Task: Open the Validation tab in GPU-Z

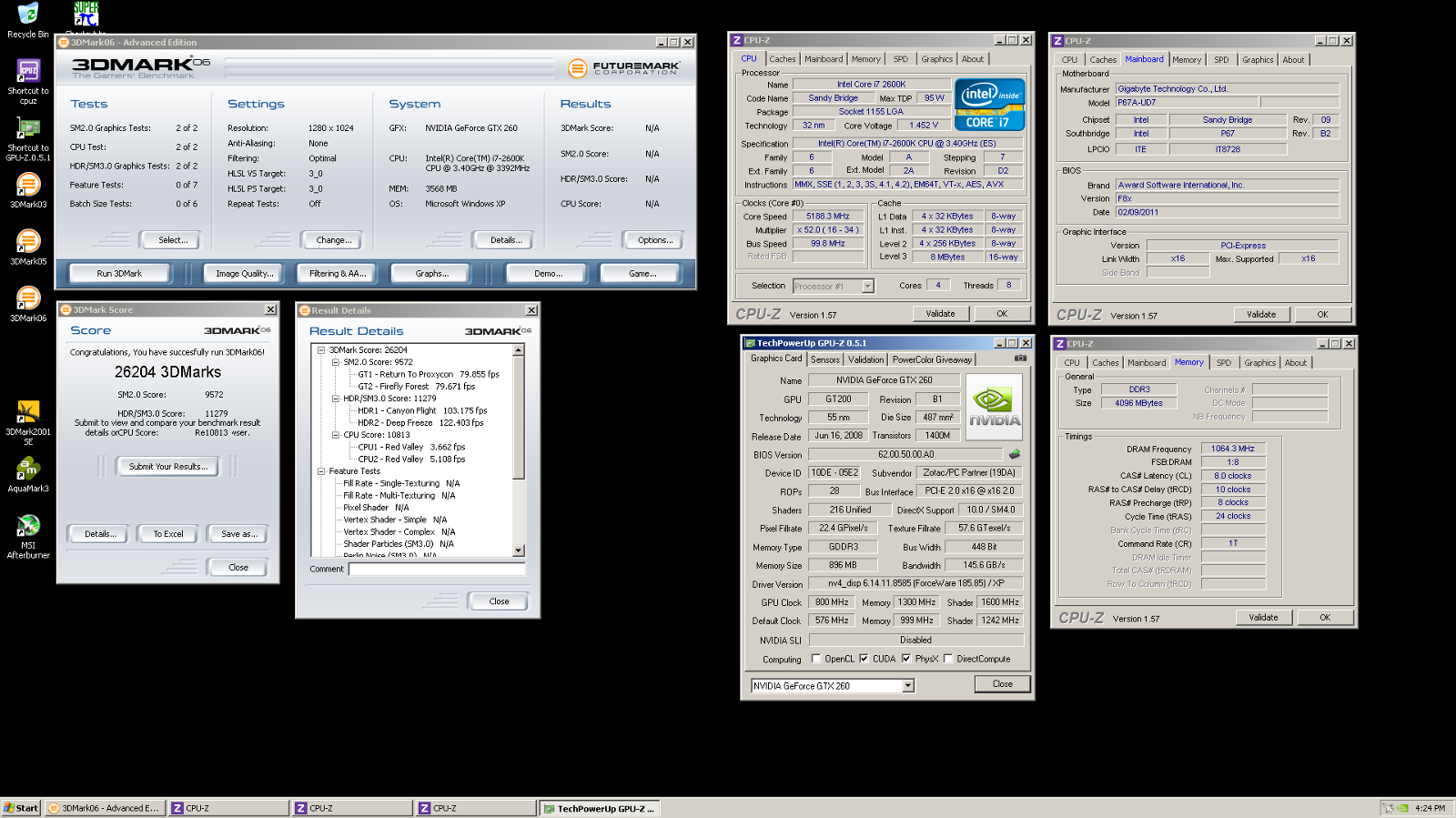Action: [865, 359]
